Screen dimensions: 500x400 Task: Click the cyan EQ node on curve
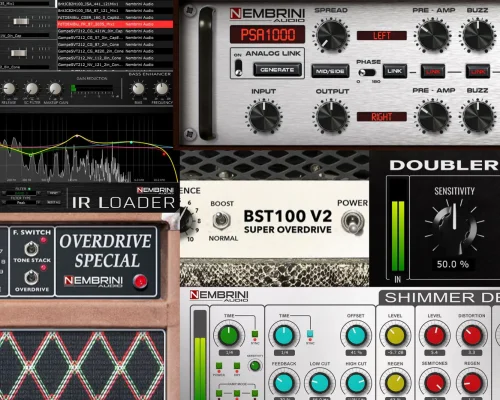coord(132,142)
